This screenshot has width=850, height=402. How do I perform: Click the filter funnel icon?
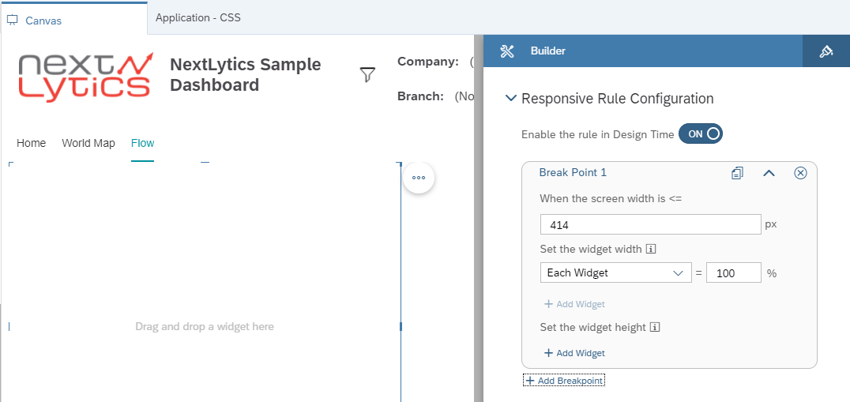[368, 75]
